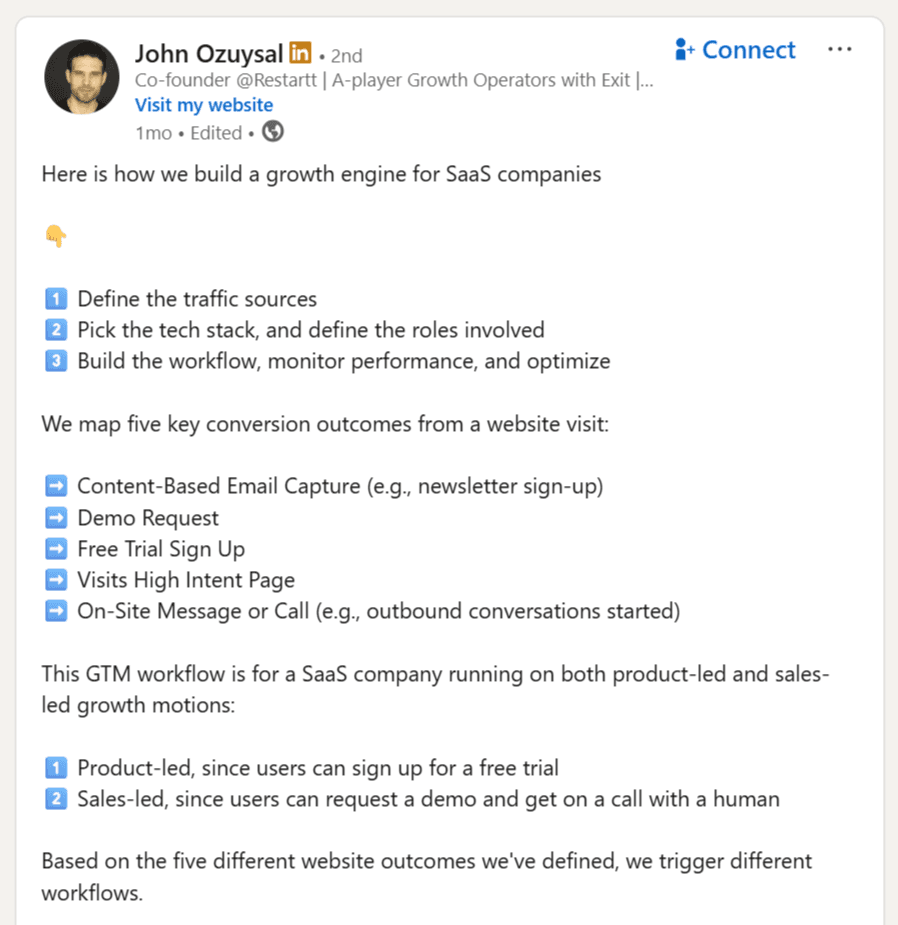This screenshot has height=925, width=898.
Task: Click the arrow icon beside 'On-Site Message or Call'
Action: pos(55,611)
